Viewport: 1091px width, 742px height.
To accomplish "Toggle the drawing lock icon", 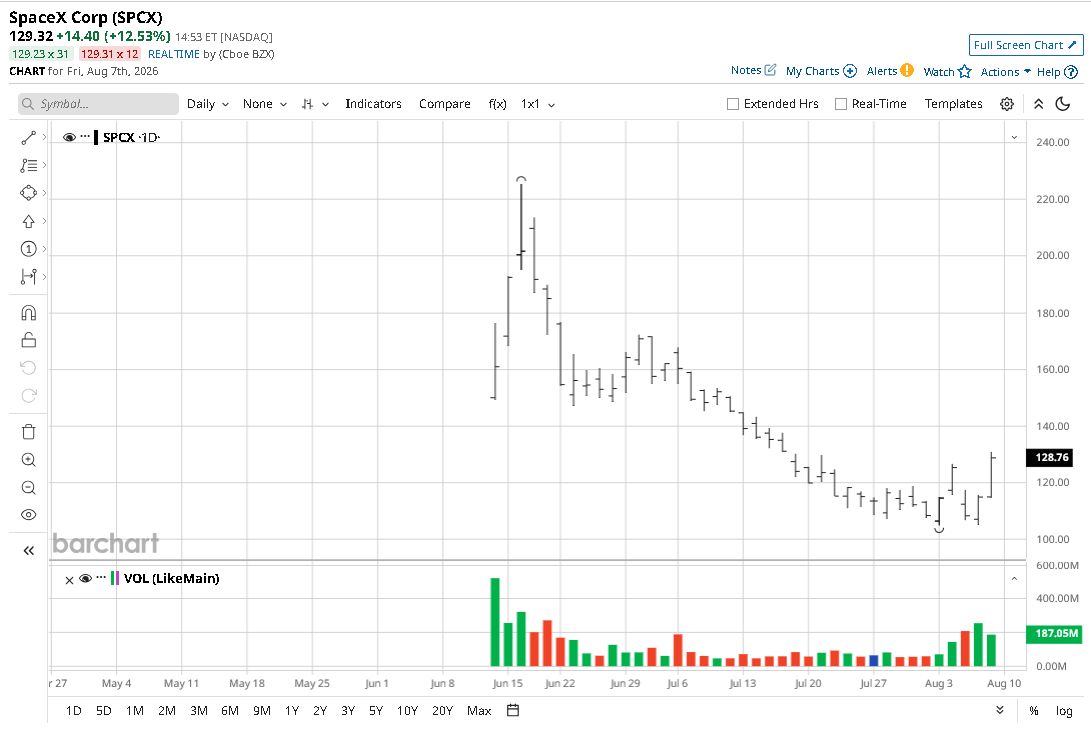I will [x=29, y=340].
